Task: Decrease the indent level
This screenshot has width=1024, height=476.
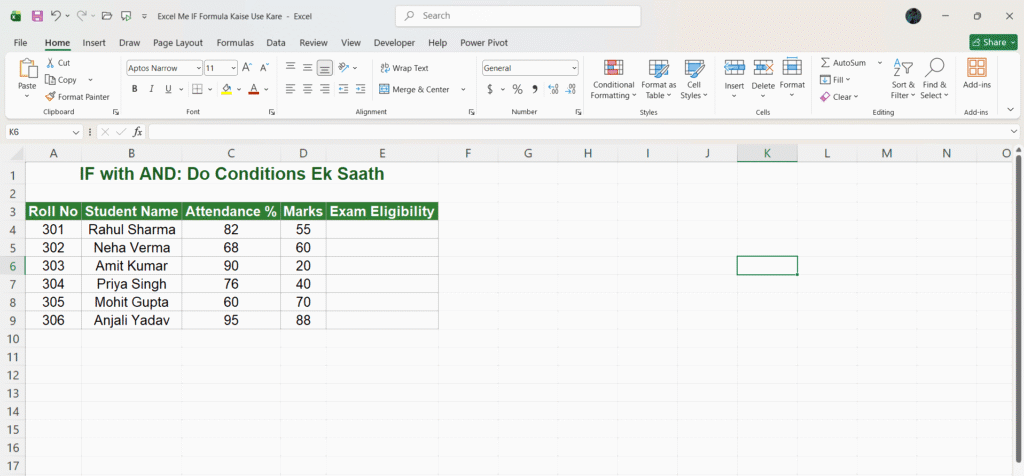Action: [344, 89]
